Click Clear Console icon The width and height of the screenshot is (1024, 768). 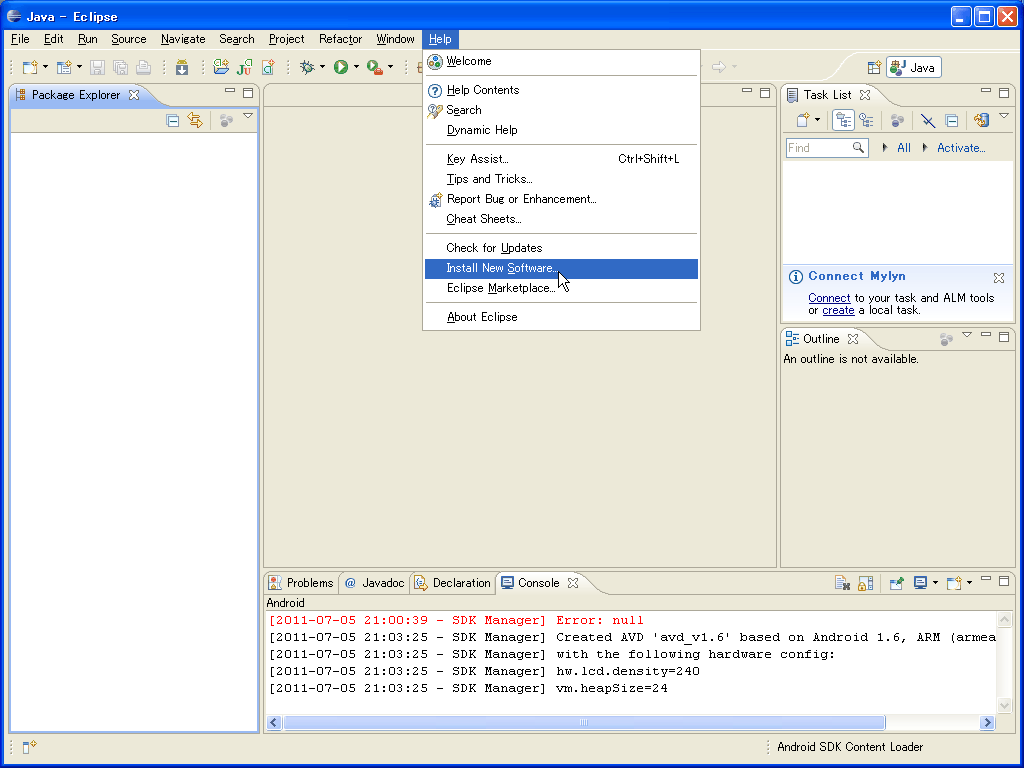[x=842, y=583]
